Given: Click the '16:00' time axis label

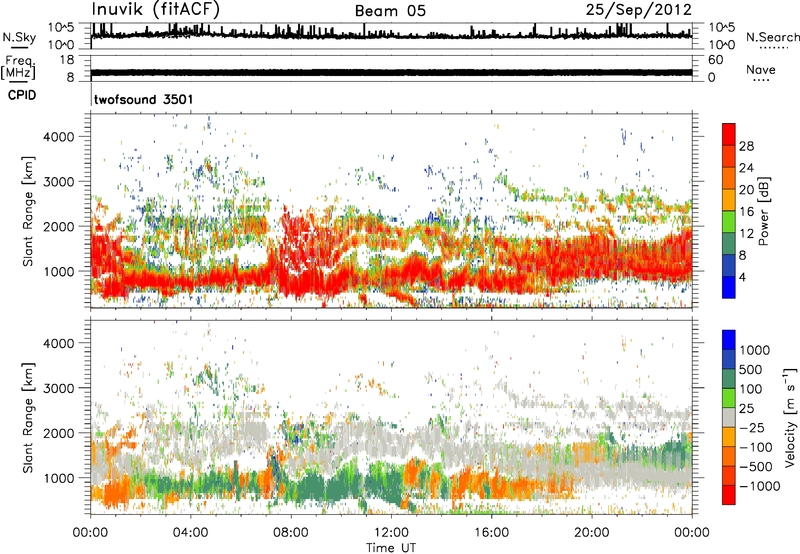Looking at the screenshot, I should [x=491, y=533].
